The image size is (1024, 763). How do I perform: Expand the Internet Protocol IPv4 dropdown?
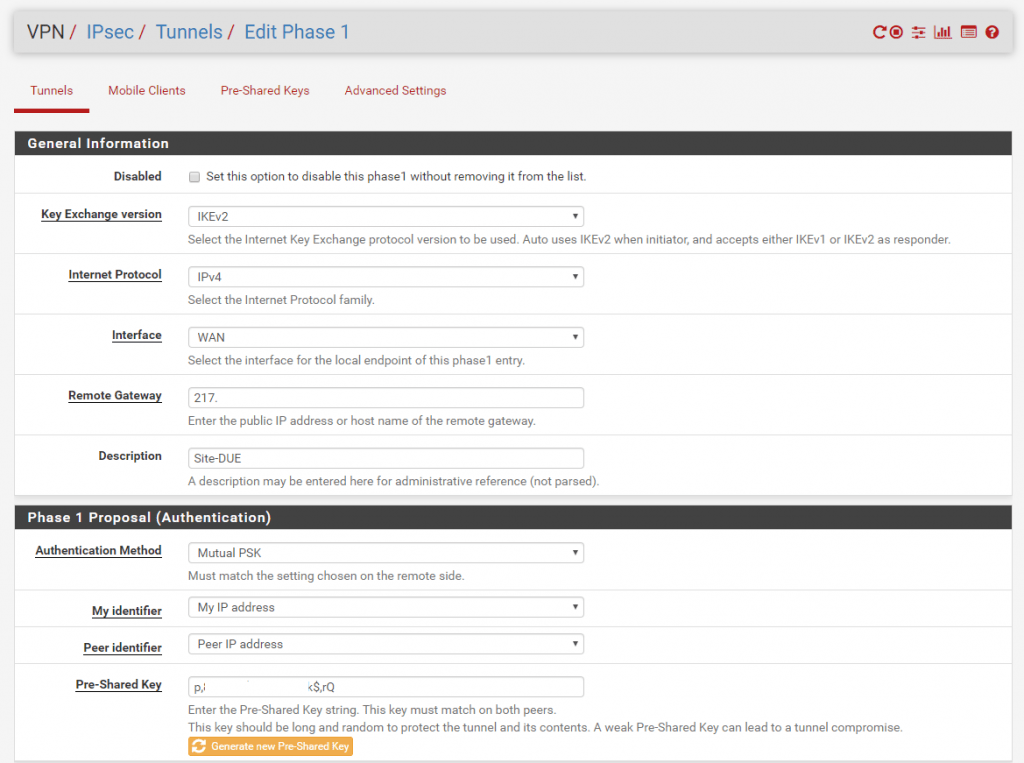tap(385, 277)
